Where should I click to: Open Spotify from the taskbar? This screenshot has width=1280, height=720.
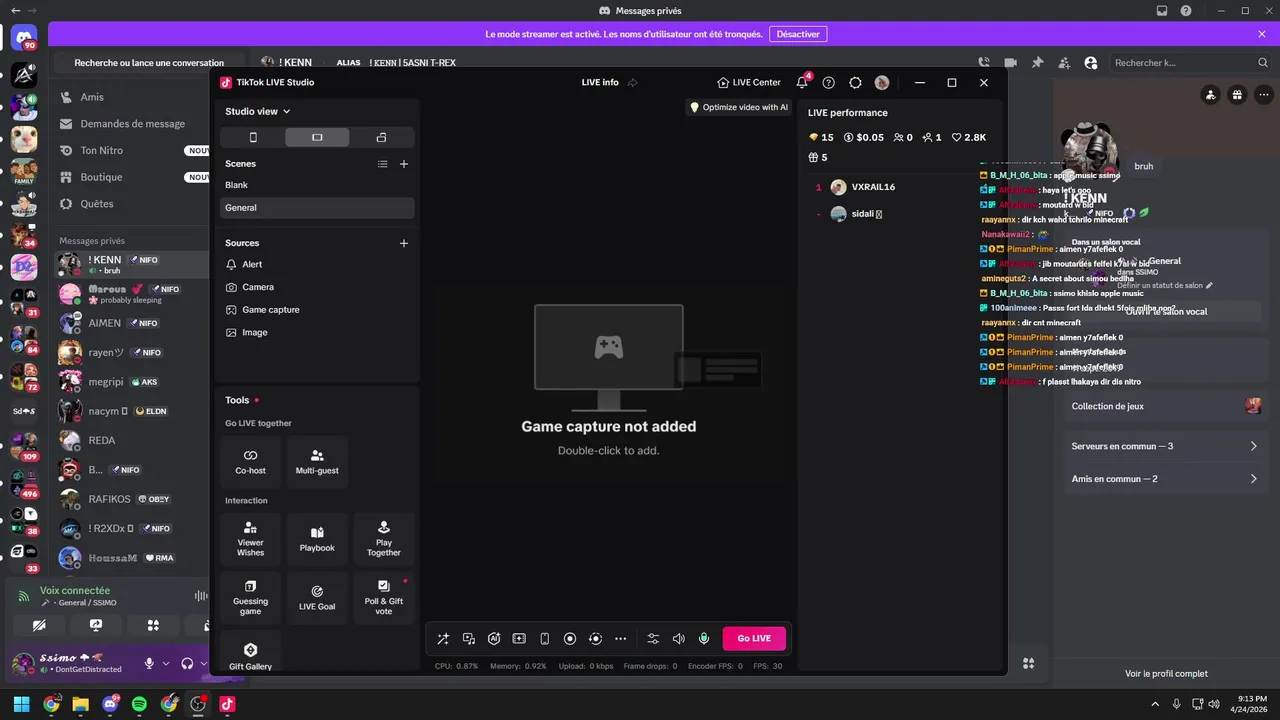tap(139, 704)
